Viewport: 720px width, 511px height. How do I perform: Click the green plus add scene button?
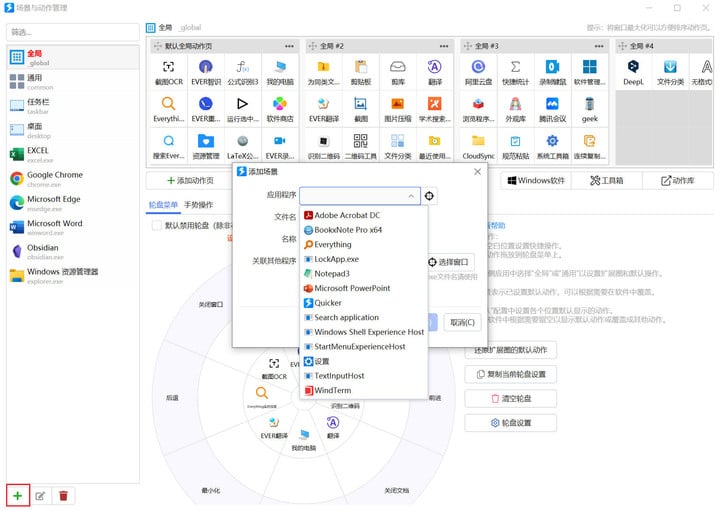[x=17, y=495]
